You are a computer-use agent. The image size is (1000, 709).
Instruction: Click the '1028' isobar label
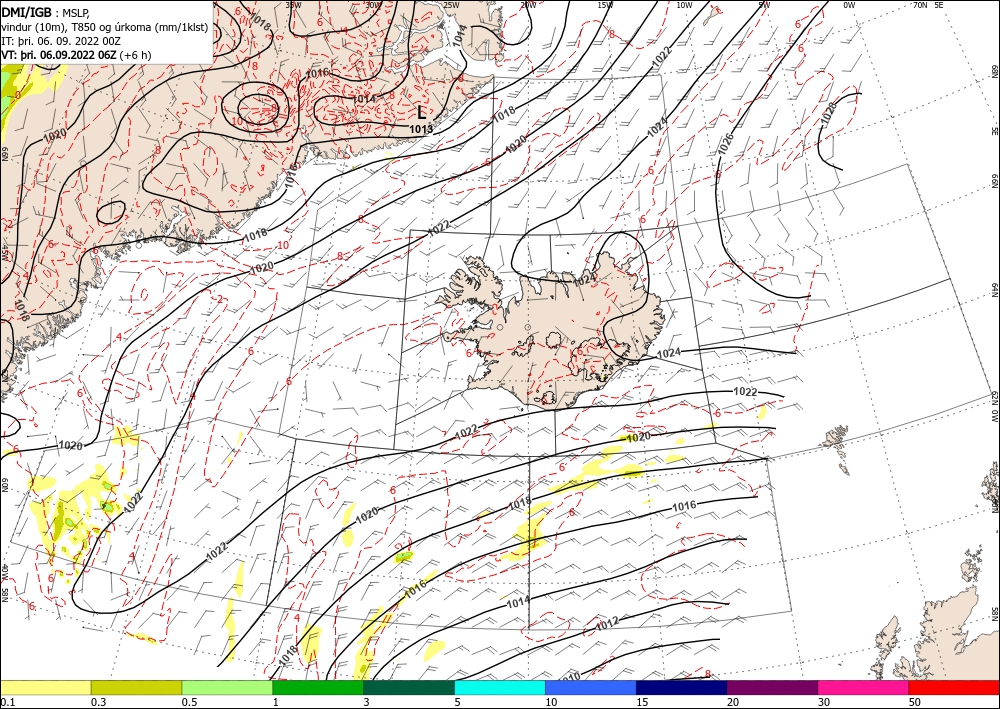828,112
